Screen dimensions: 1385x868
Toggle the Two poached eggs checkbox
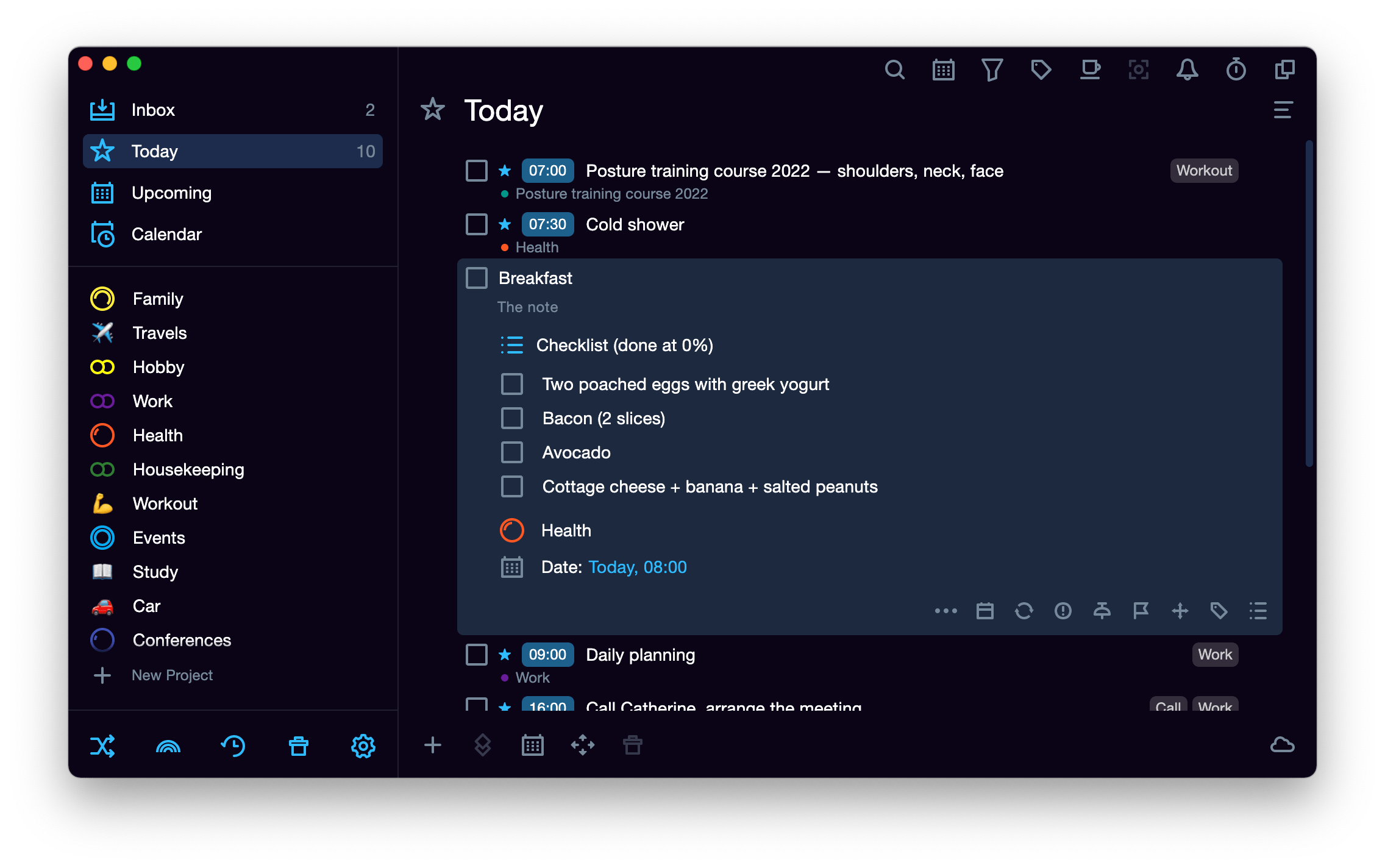(x=512, y=383)
